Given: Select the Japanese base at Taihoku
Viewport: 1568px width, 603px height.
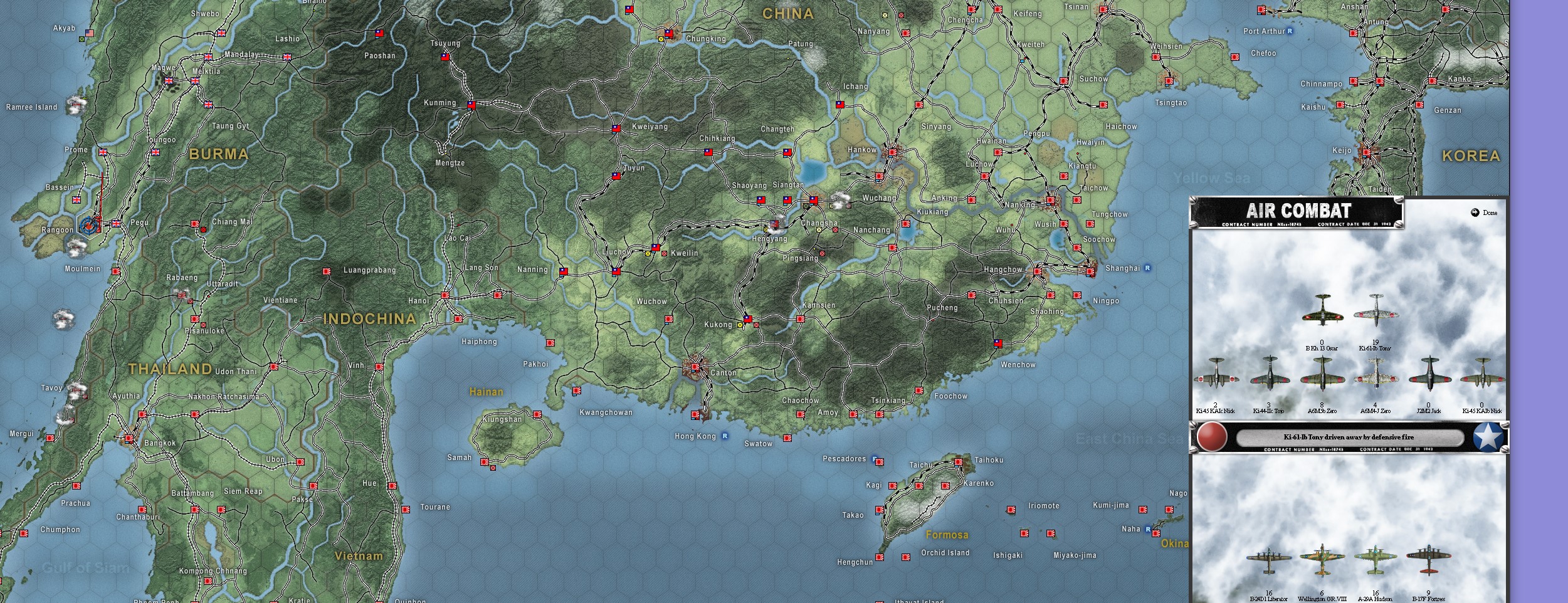Looking at the screenshot, I should [959, 462].
